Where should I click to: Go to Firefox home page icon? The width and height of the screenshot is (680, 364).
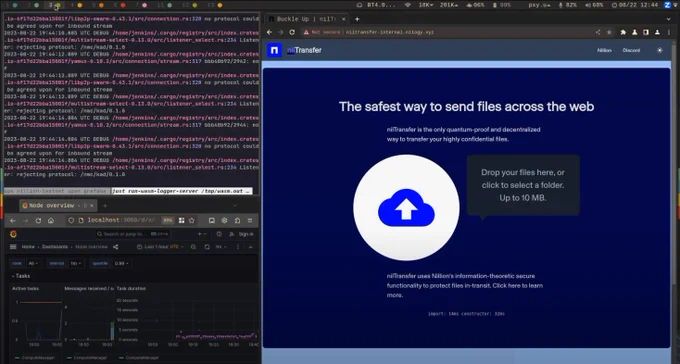tap(51, 220)
